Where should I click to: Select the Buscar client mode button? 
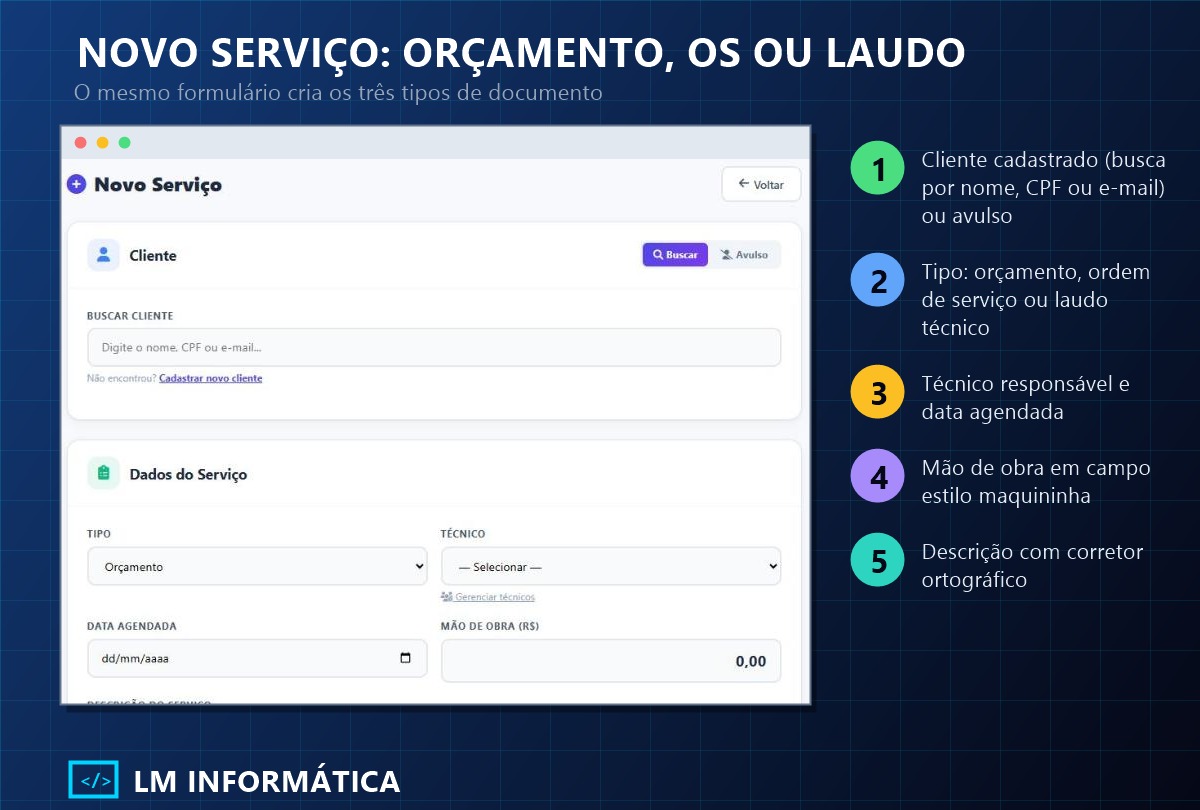pyautogui.click(x=675, y=255)
